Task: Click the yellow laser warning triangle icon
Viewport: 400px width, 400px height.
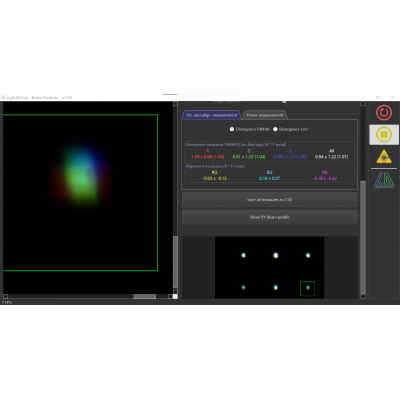Action: (384, 156)
